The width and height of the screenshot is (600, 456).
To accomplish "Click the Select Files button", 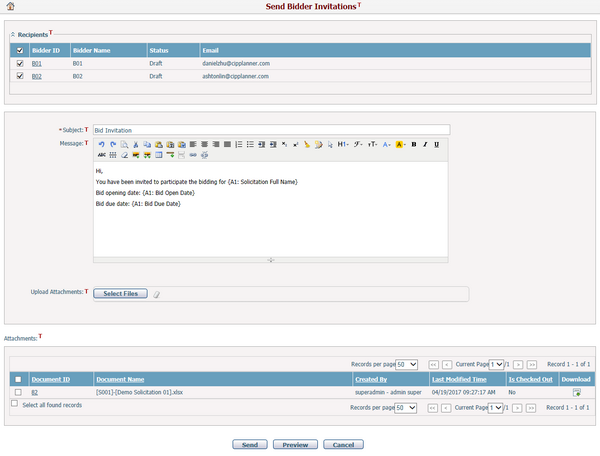I will tap(121, 293).
